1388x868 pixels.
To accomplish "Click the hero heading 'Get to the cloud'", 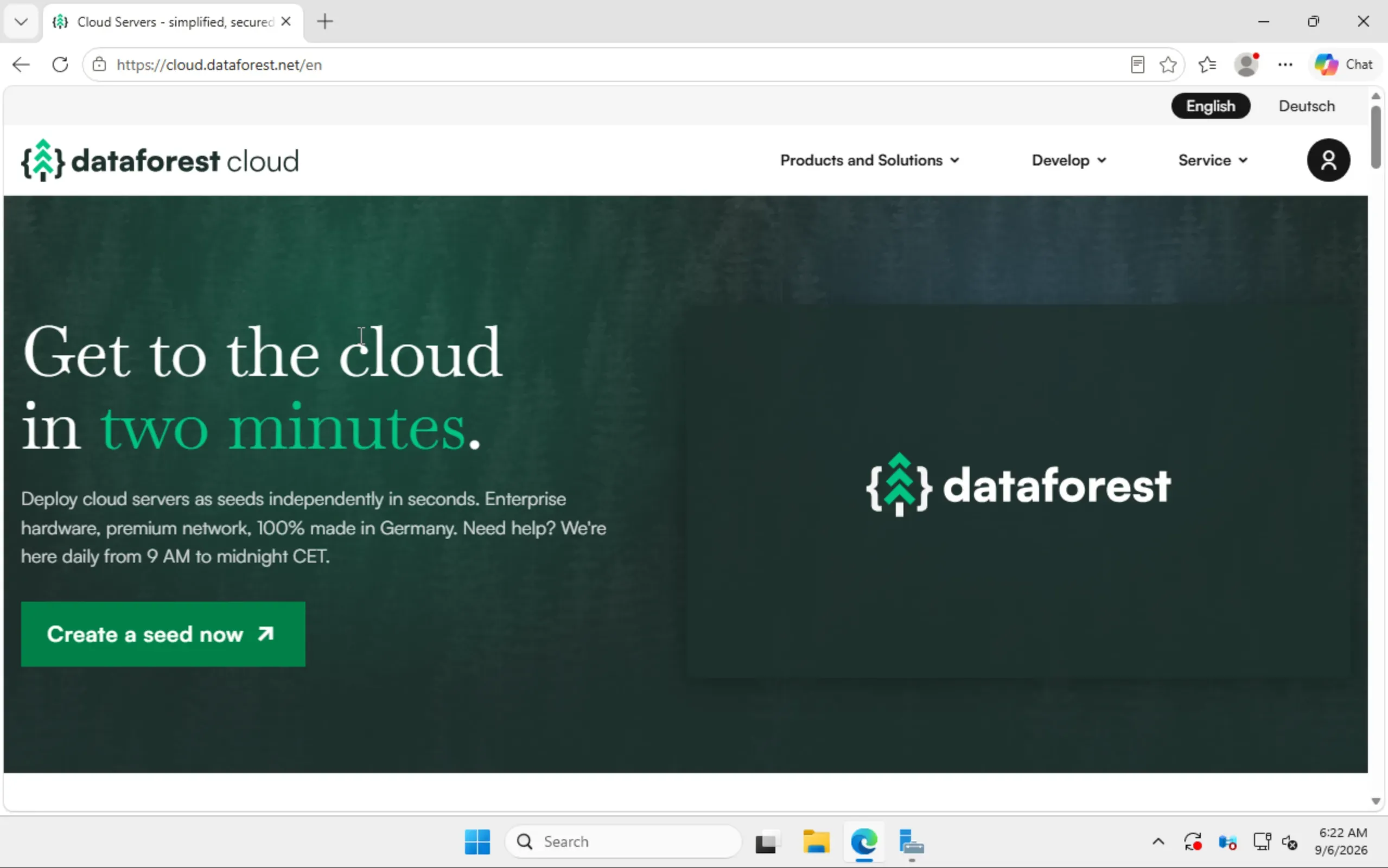I will (262, 352).
